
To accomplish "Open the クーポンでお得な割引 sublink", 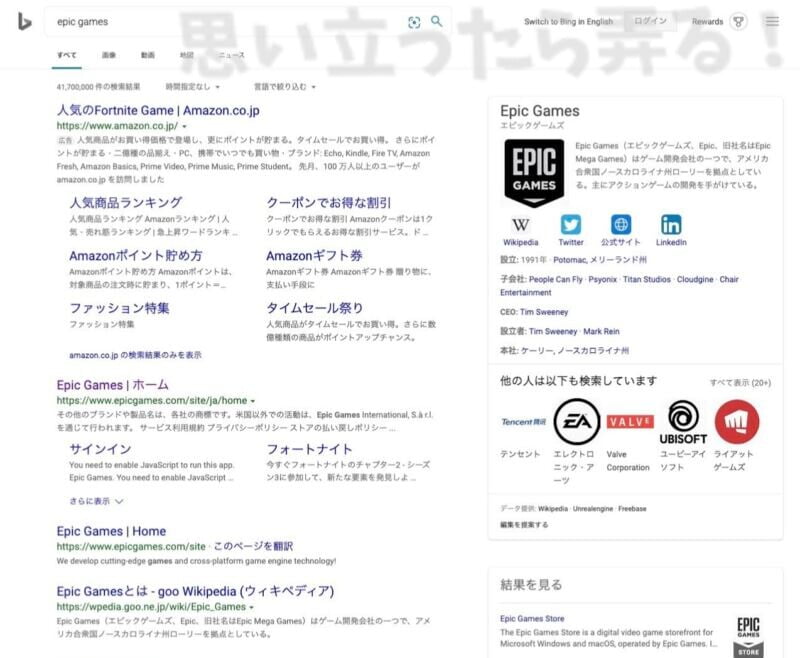I will pos(329,203).
